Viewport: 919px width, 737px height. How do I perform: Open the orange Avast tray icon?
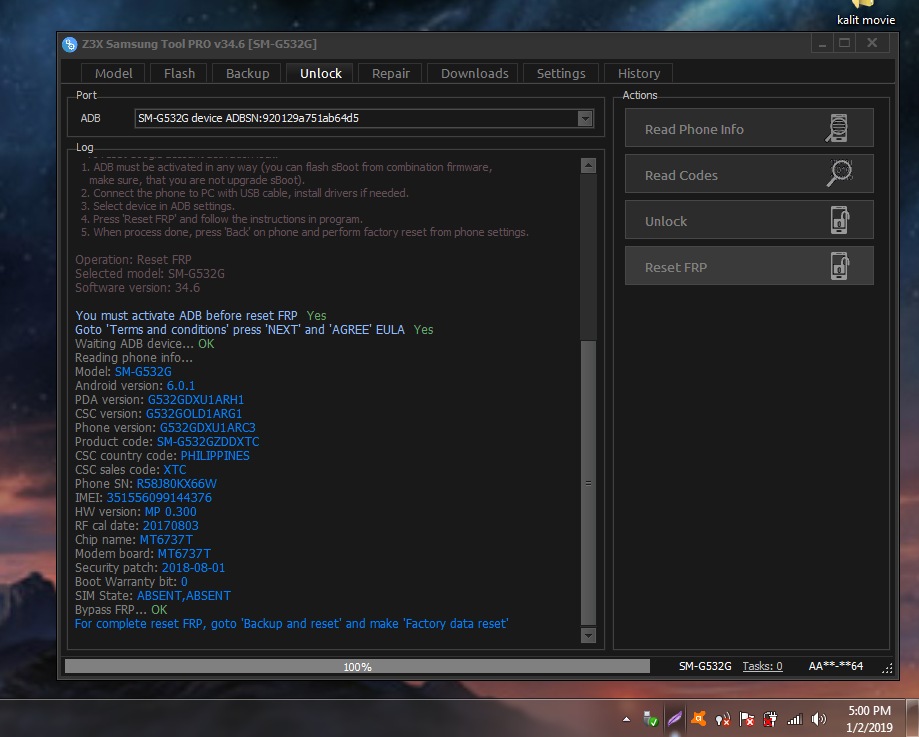pos(698,718)
